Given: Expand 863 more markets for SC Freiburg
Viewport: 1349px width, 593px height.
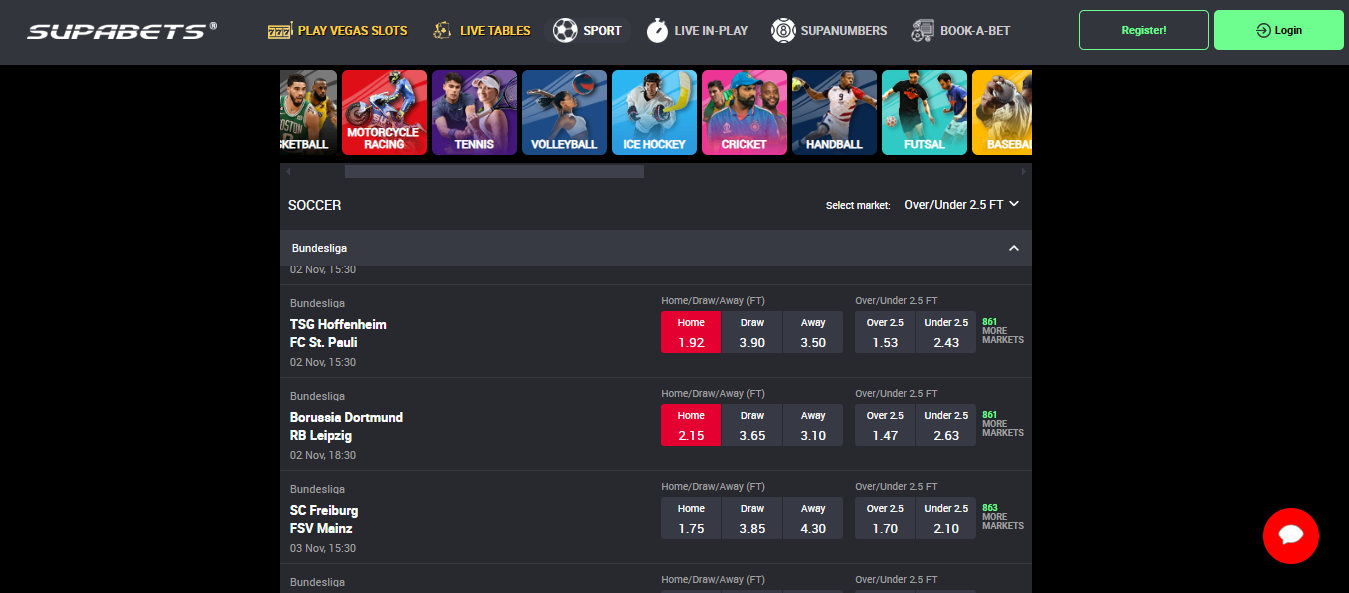Looking at the screenshot, I should point(1002,517).
